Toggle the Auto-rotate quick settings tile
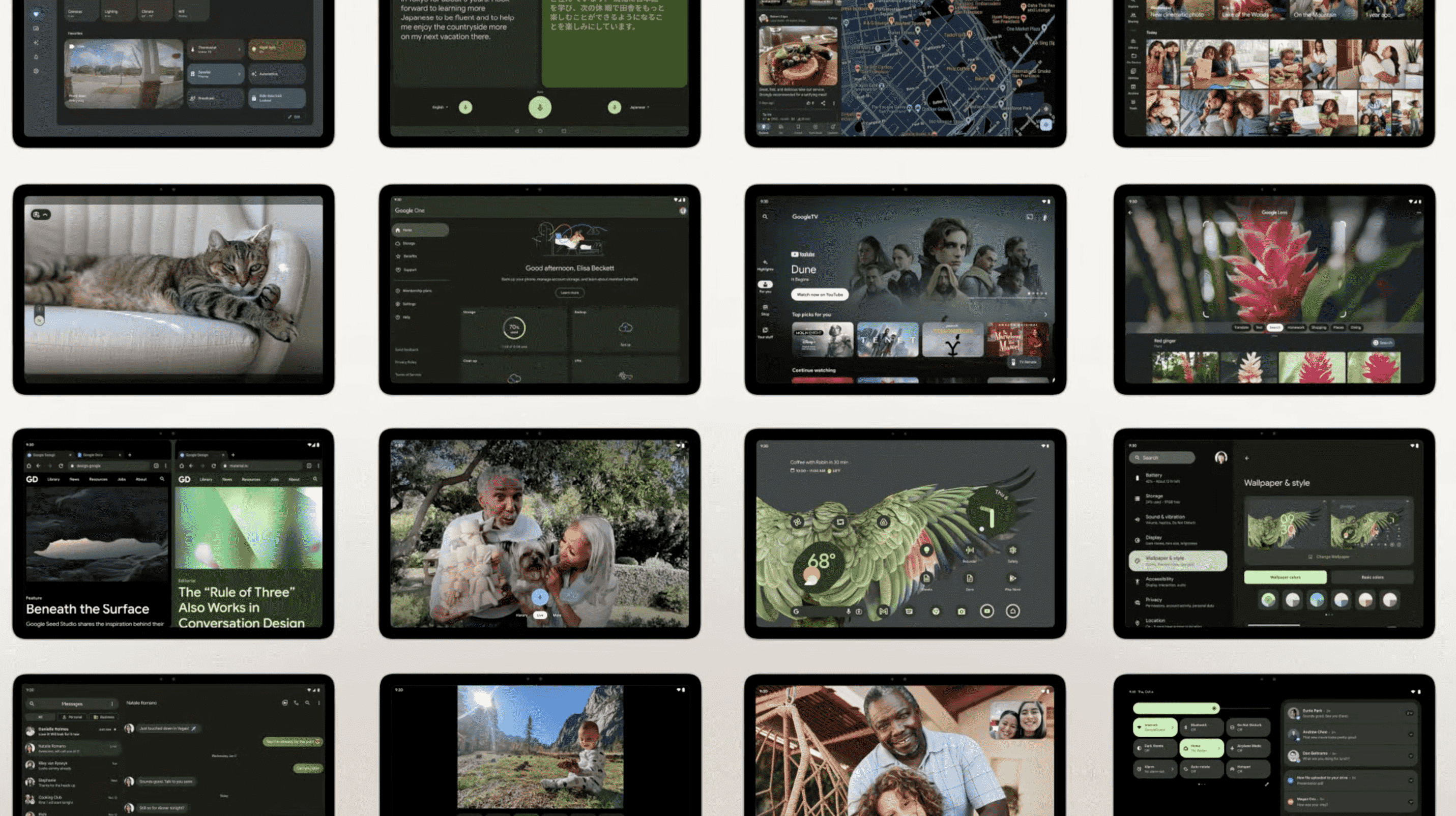Image resolution: width=1456 pixels, height=816 pixels. click(x=1202, y=769)
